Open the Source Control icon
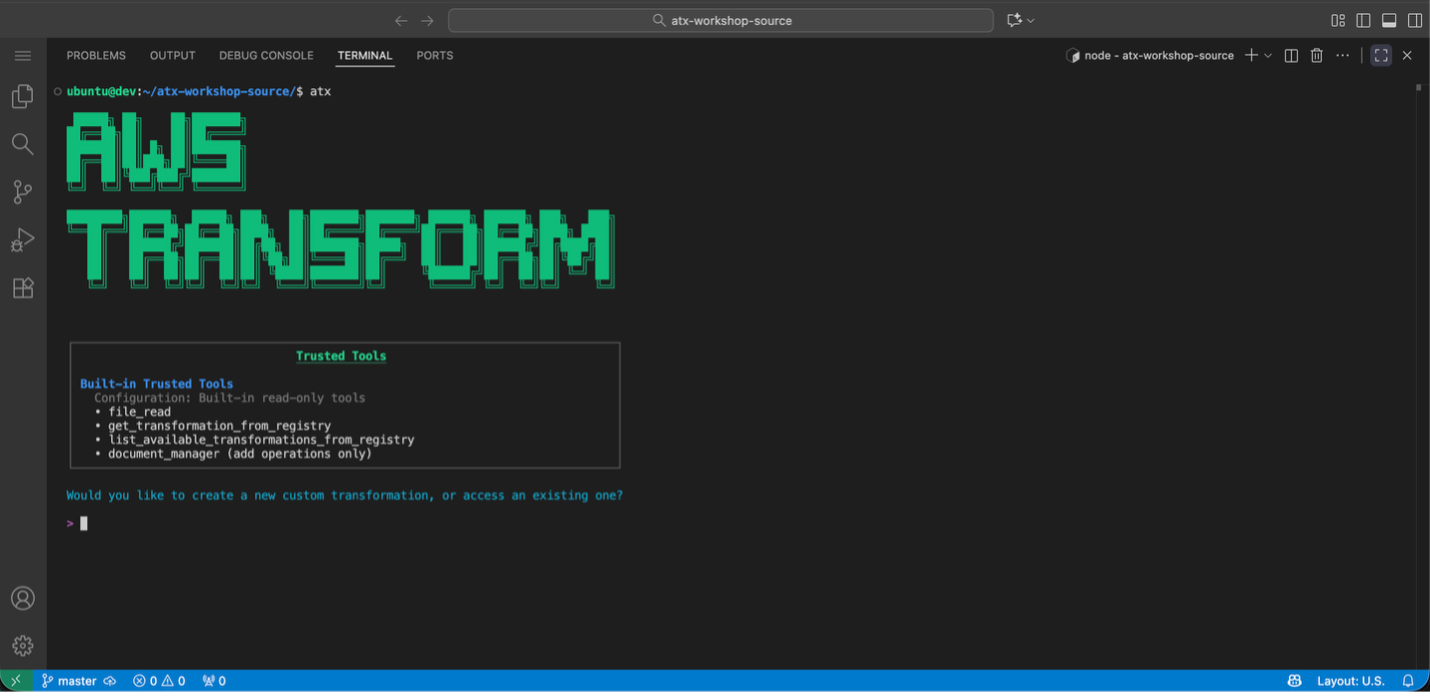The image size is (1430, 696). [22, 191]
